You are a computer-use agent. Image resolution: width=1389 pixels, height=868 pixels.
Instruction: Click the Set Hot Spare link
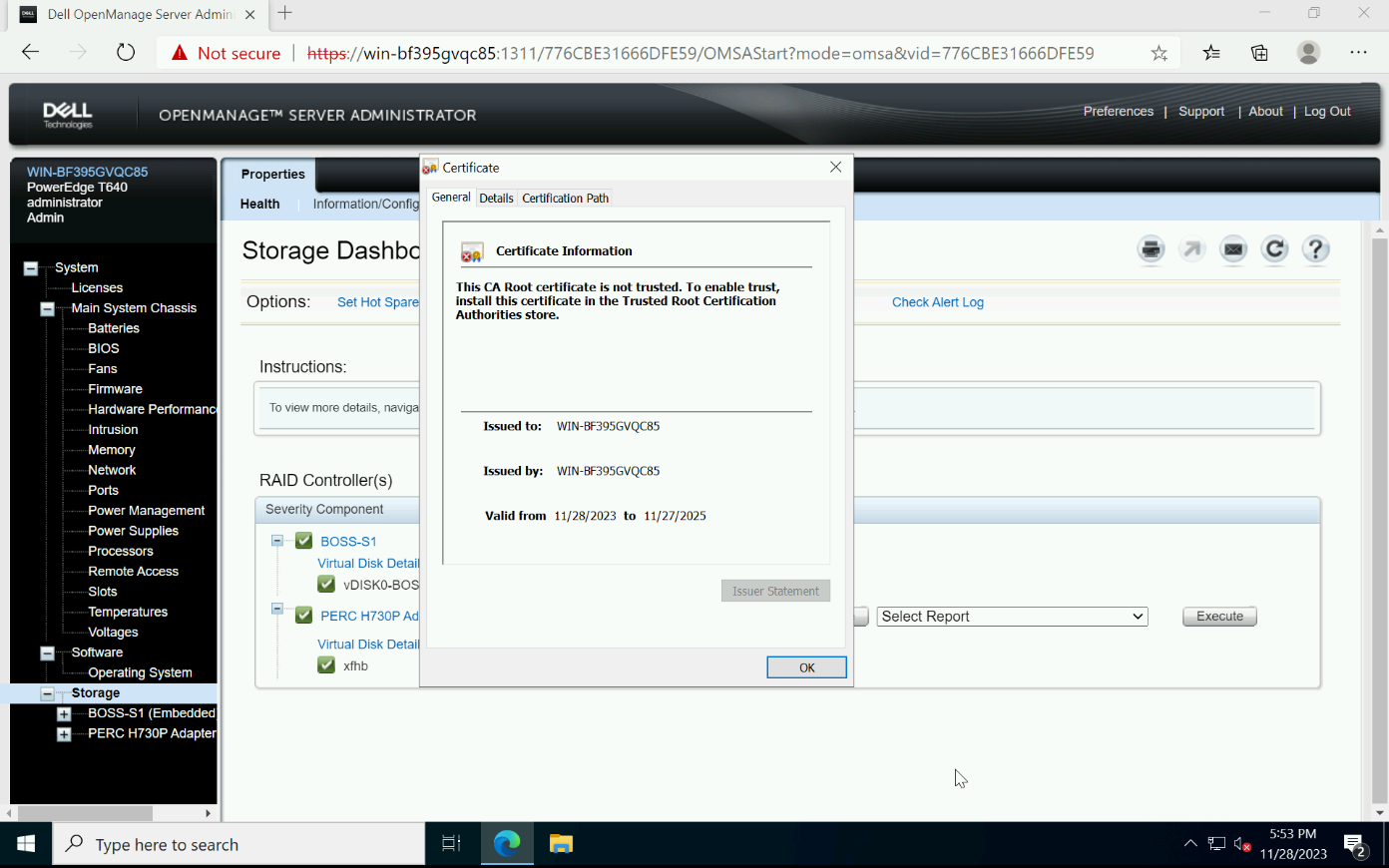pyautogui.click(x=378, y=302)
